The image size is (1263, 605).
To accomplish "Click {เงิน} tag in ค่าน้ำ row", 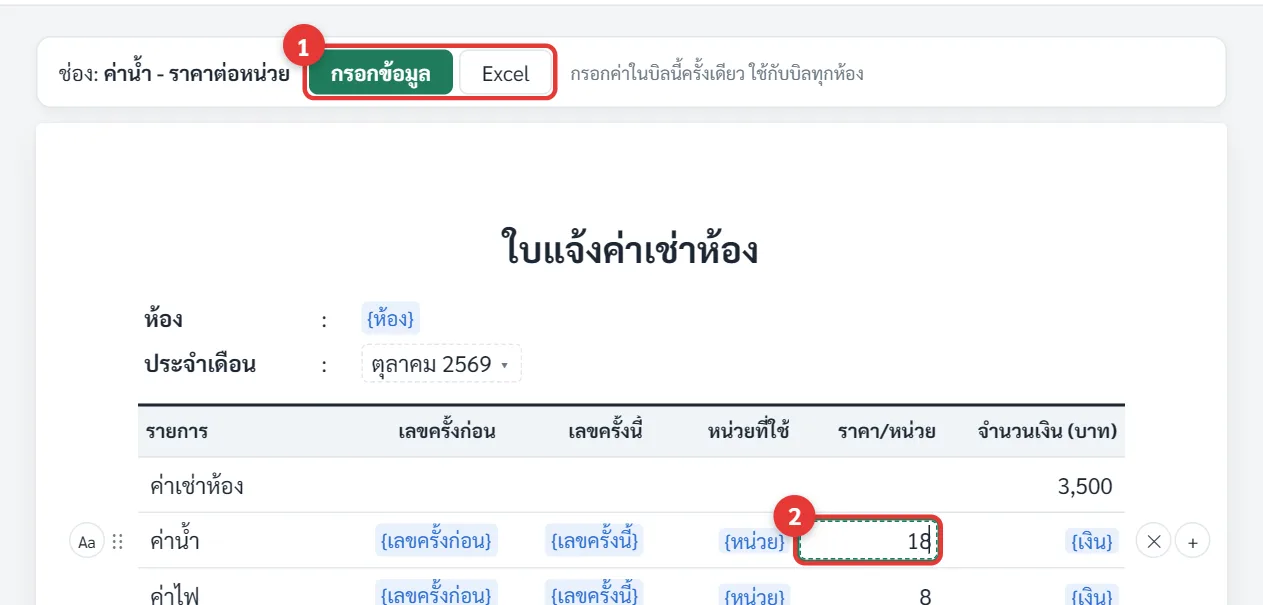I will click(x=1091, y=542).
